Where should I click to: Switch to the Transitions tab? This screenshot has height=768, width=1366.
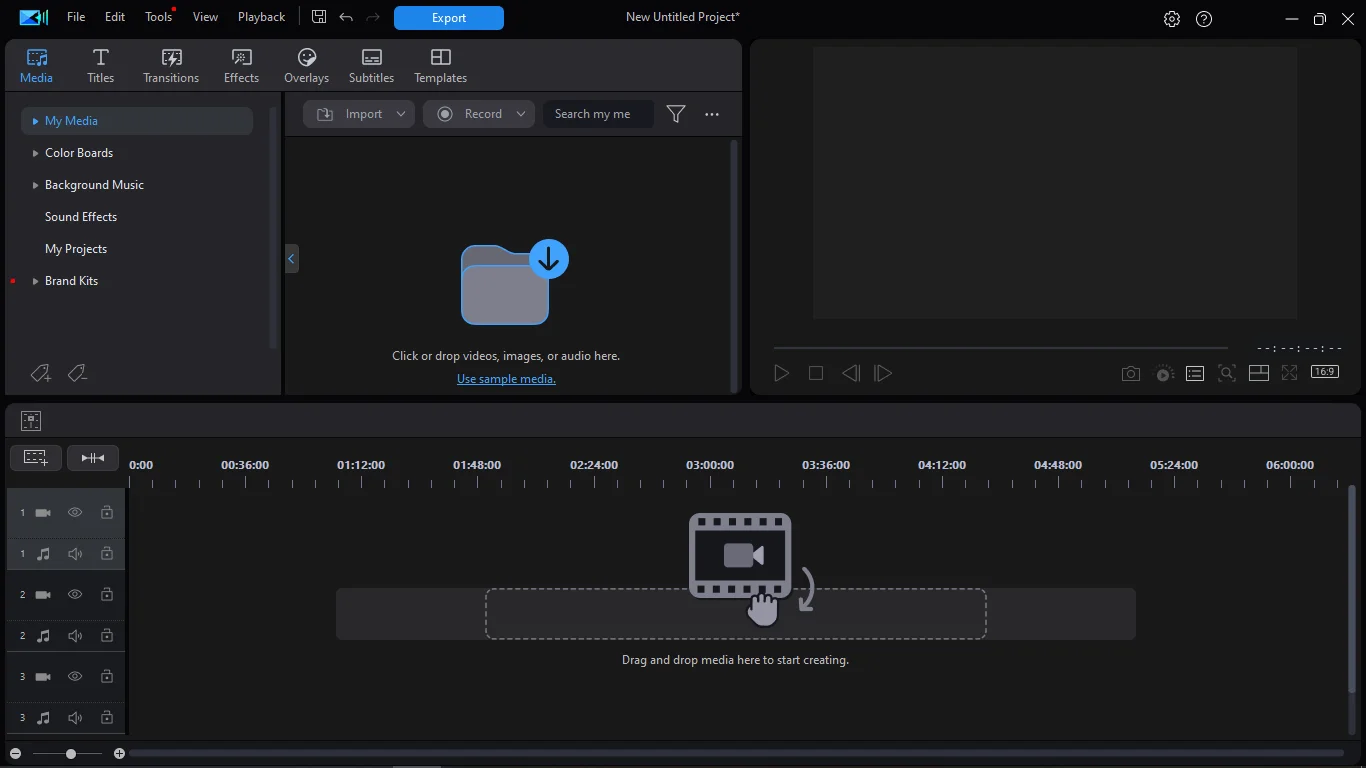(171, 66)
